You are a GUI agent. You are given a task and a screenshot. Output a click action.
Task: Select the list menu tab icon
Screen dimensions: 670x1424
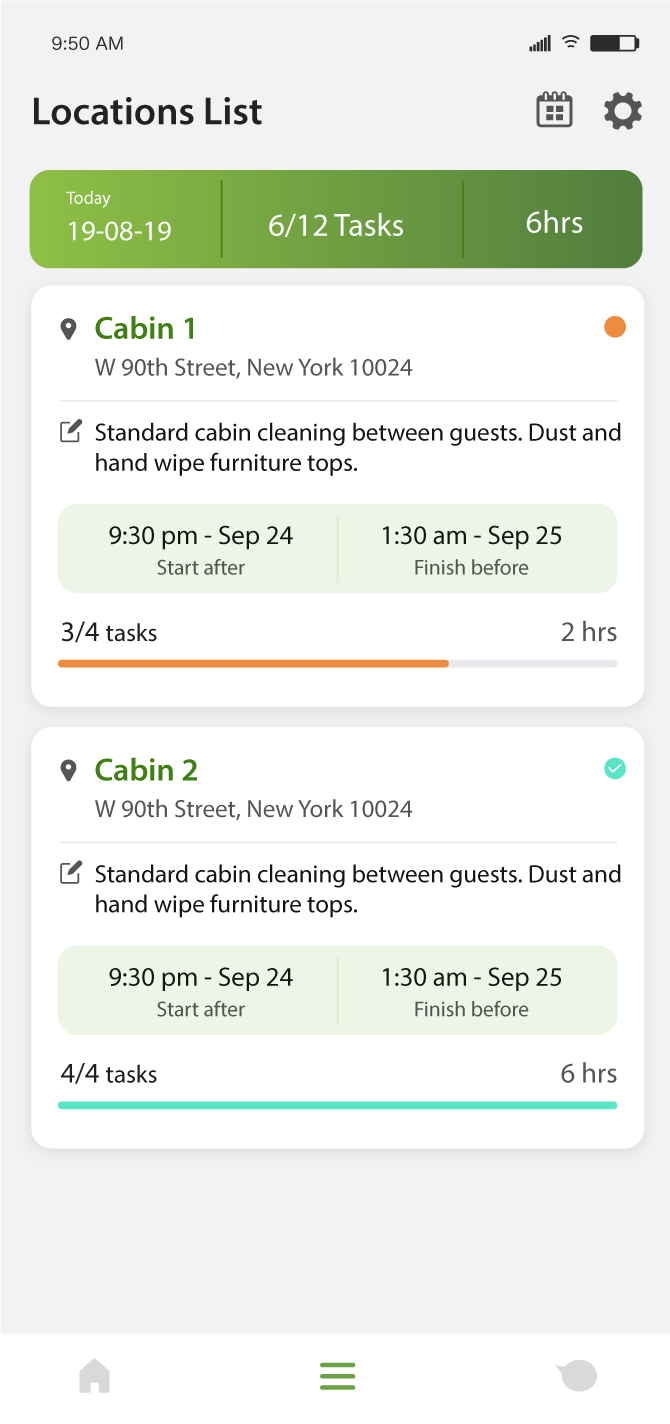[x=338, y=1376]
